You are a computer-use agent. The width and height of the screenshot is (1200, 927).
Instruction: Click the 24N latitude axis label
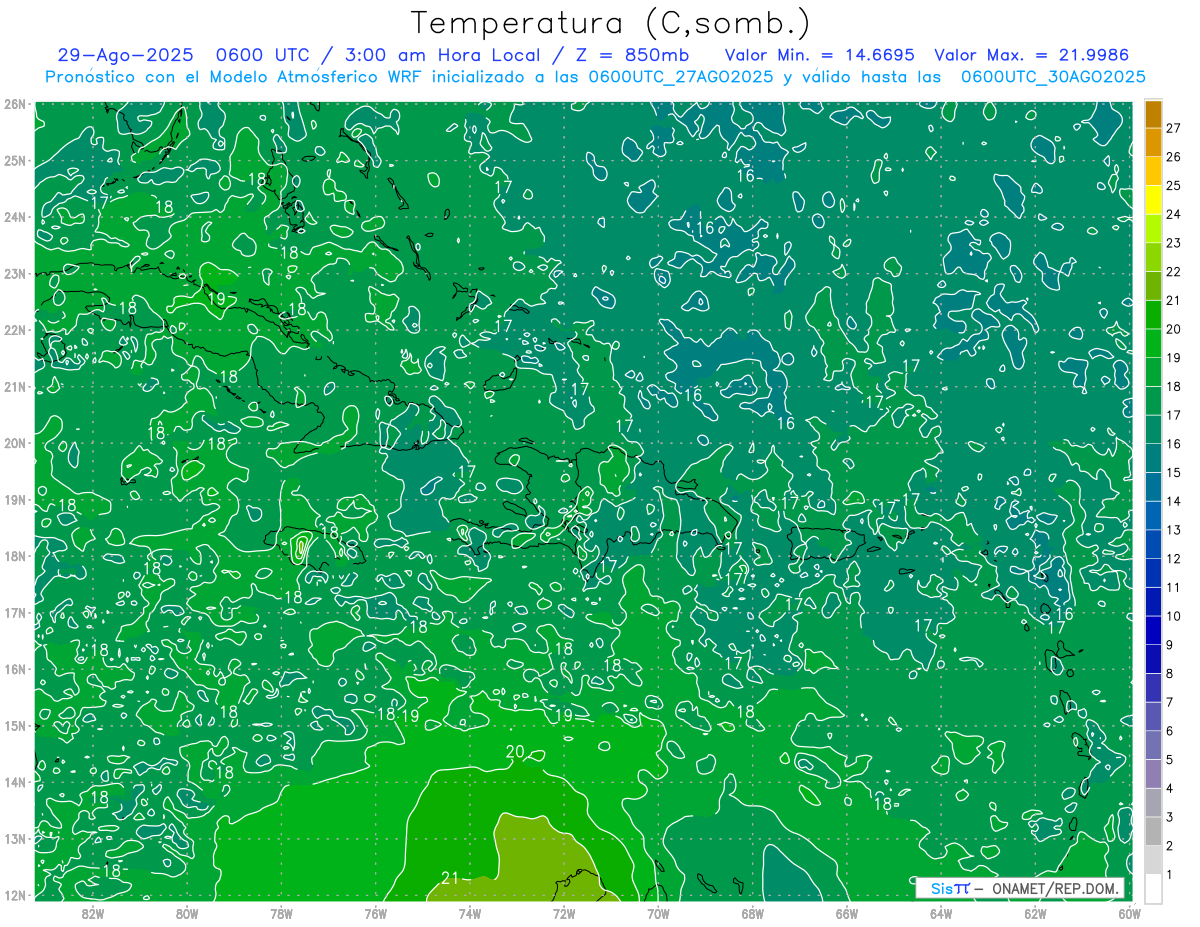pyautogui.click(x=14, y=217)
